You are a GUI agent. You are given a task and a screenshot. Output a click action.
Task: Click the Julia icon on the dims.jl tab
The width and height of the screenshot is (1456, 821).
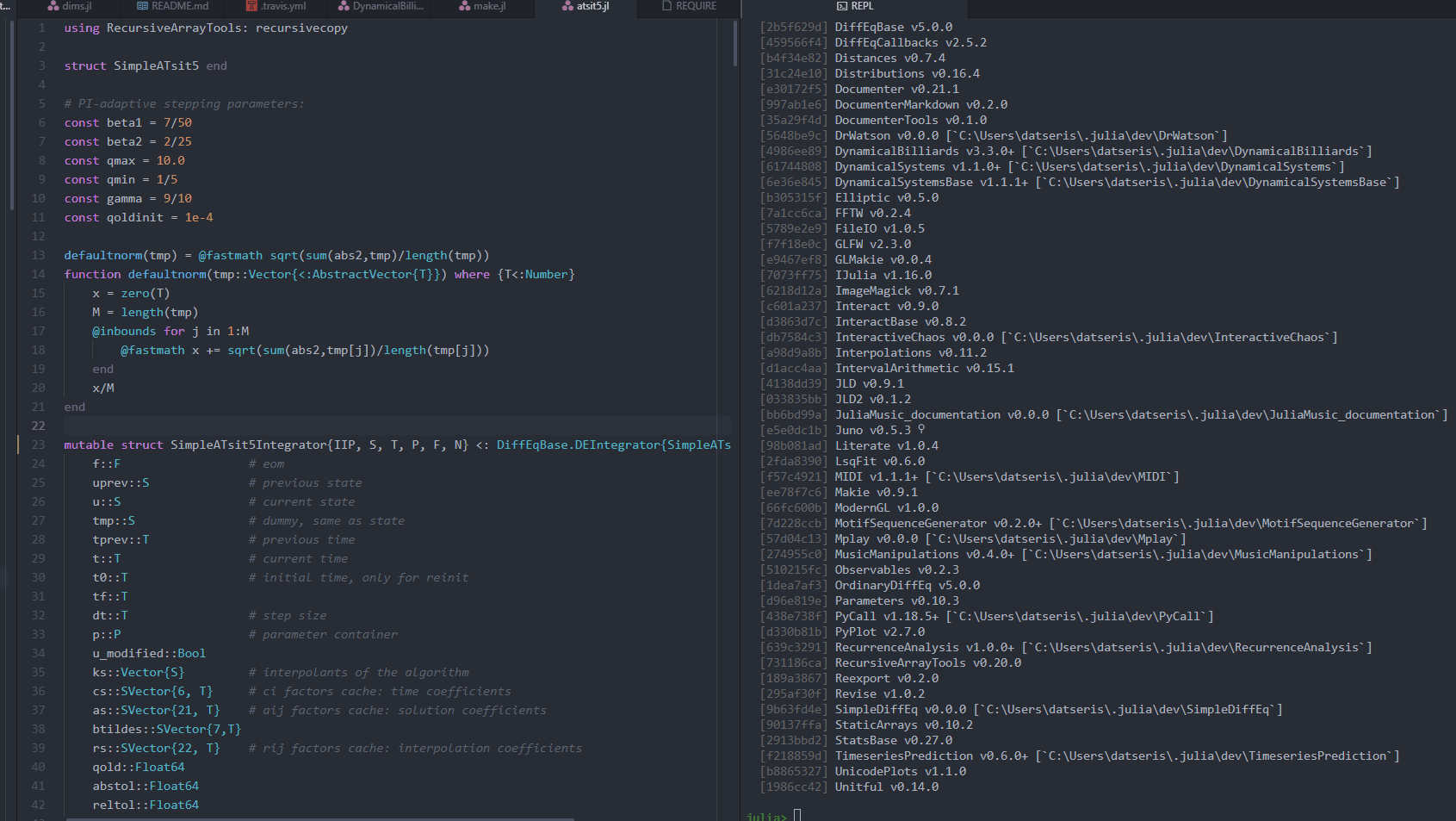pos(53,6)
